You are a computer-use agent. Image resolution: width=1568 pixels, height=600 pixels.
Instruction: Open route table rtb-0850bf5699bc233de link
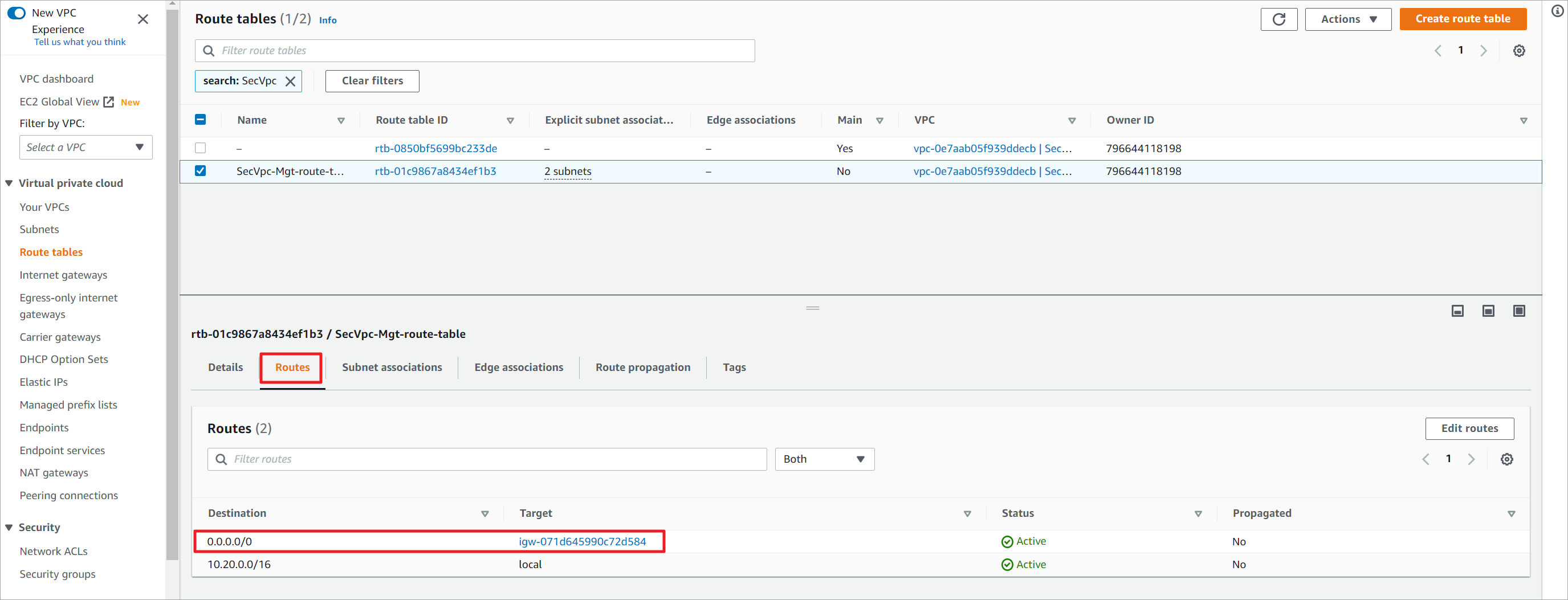436,149
